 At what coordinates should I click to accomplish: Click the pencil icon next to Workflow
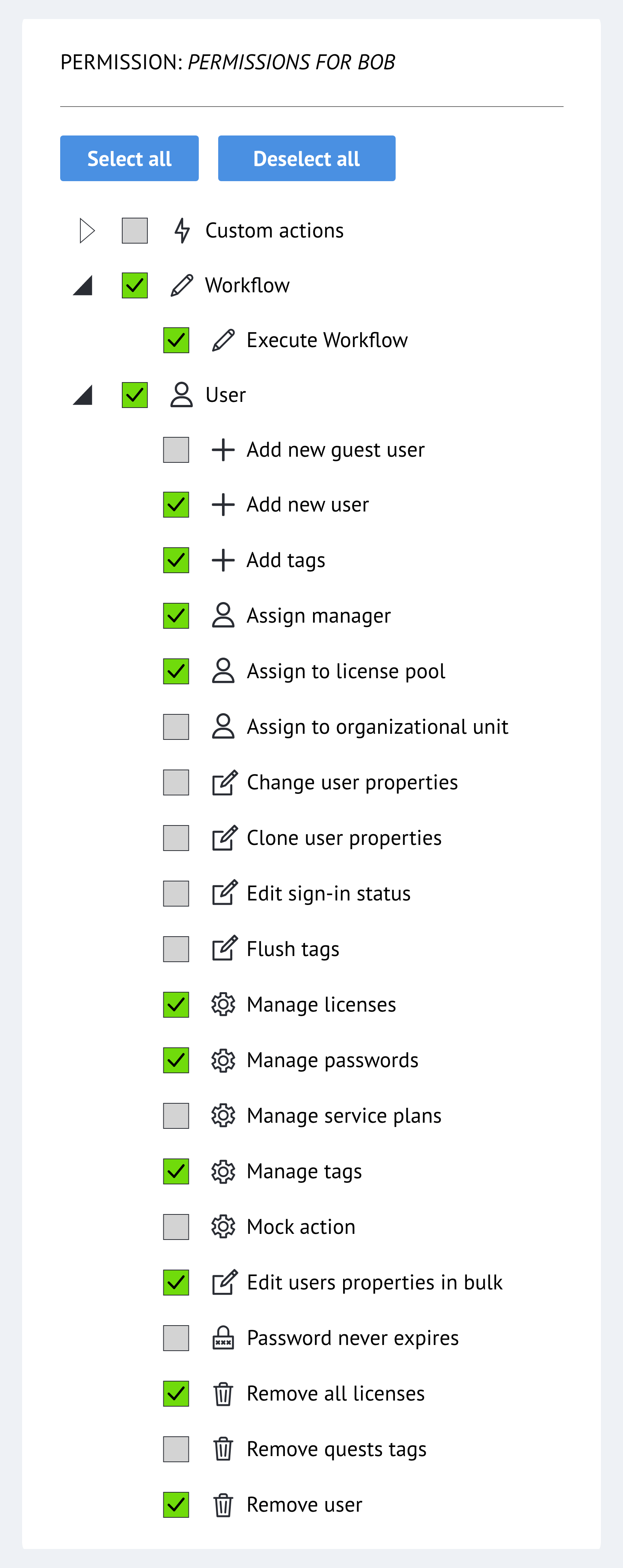point(181,285)
